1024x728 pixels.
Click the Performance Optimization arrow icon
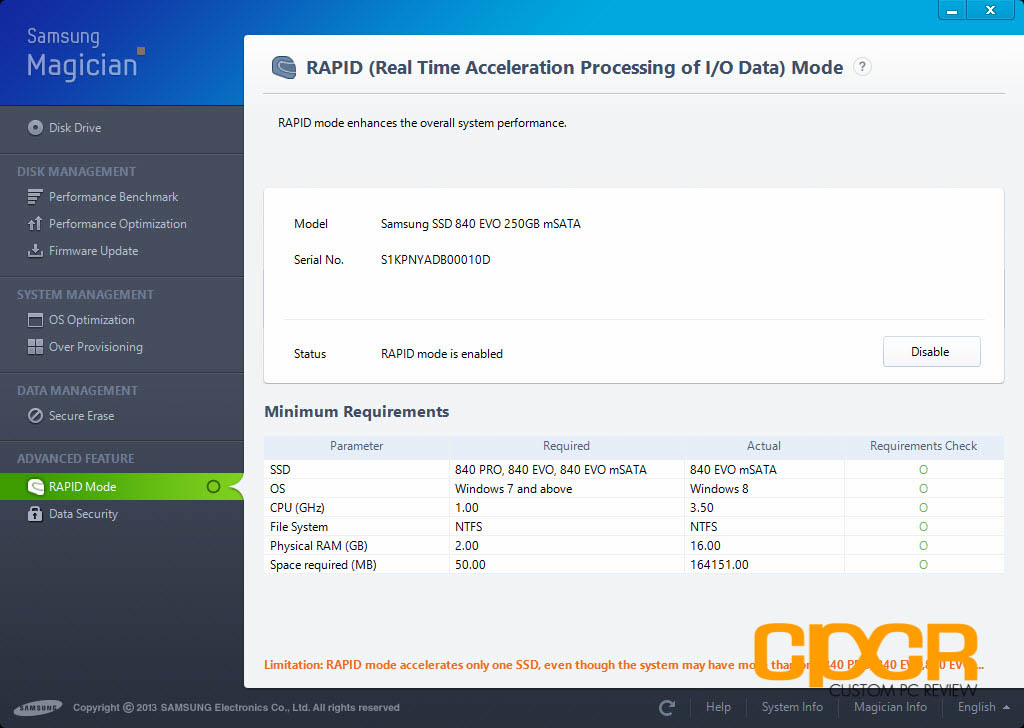(35, 224)
